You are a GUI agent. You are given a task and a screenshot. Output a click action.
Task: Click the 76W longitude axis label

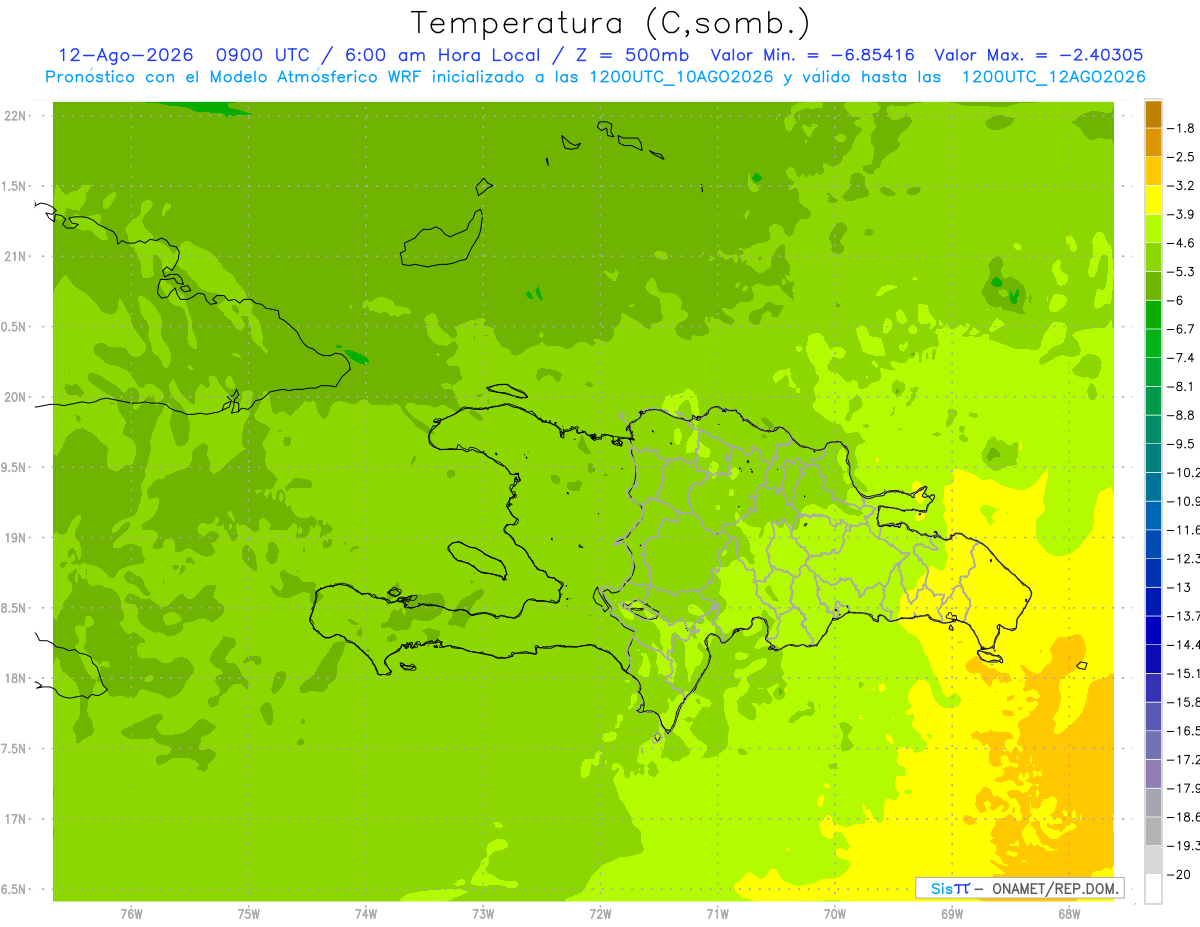(x=131, y=913)
